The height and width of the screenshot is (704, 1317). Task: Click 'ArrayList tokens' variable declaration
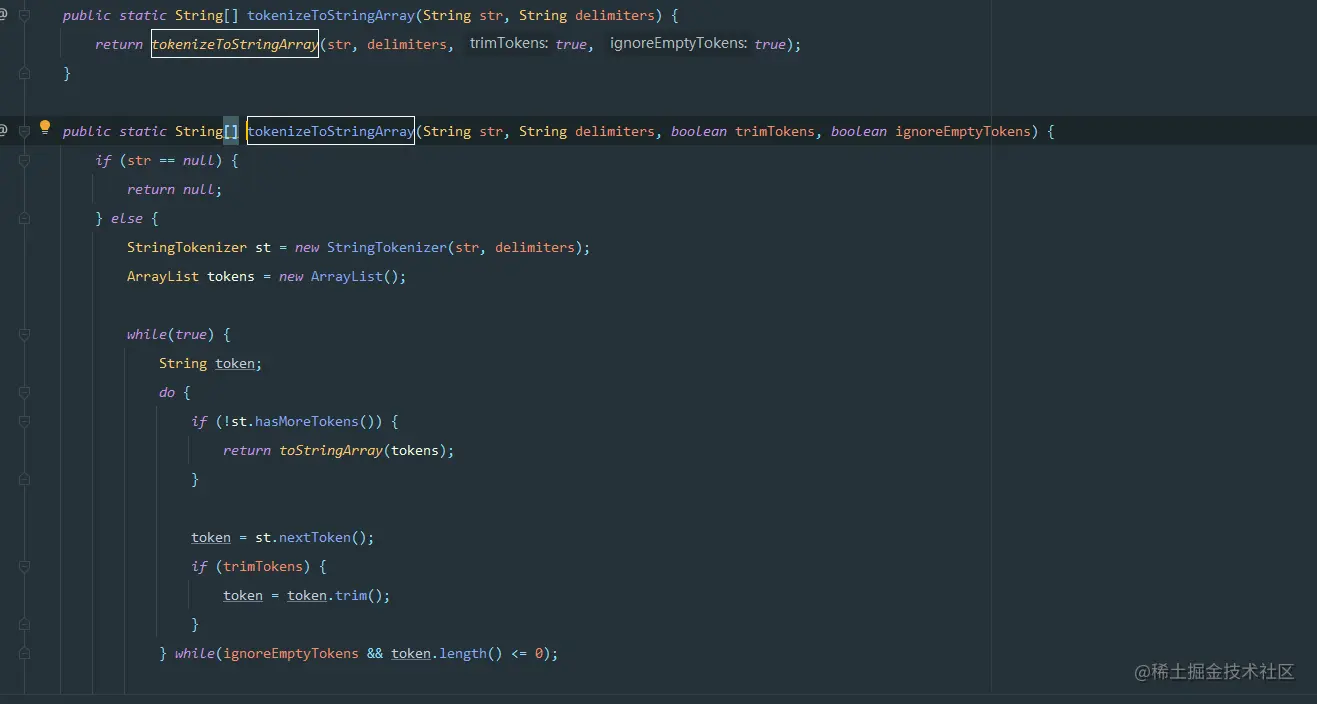pos(191,276)
